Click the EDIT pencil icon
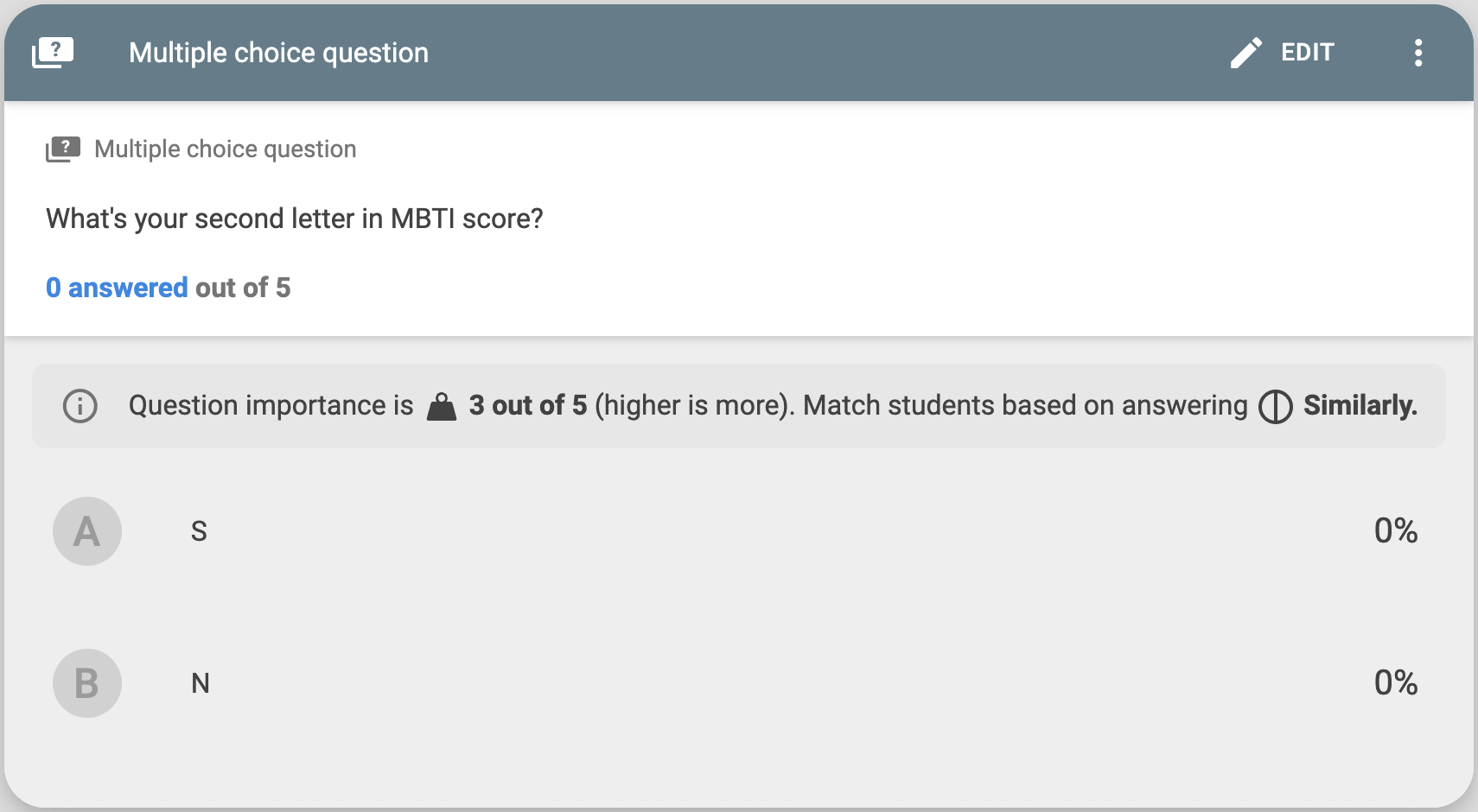The height and width of the screenshot is (812, 1478). (1245, 53)
